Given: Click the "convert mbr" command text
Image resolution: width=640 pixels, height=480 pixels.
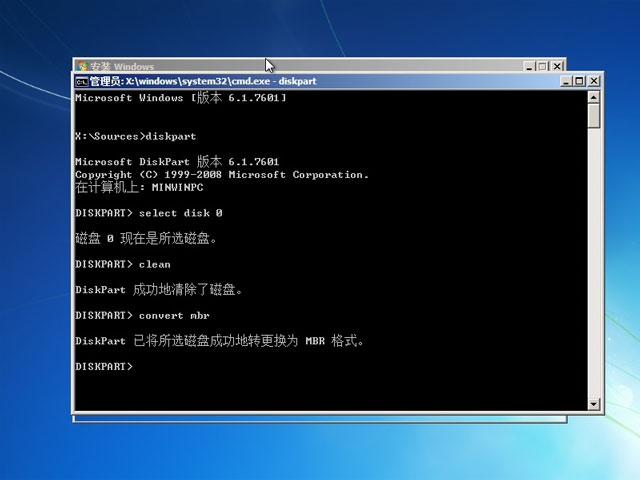Looking at the screenshot, I should [x=174, y=316].
